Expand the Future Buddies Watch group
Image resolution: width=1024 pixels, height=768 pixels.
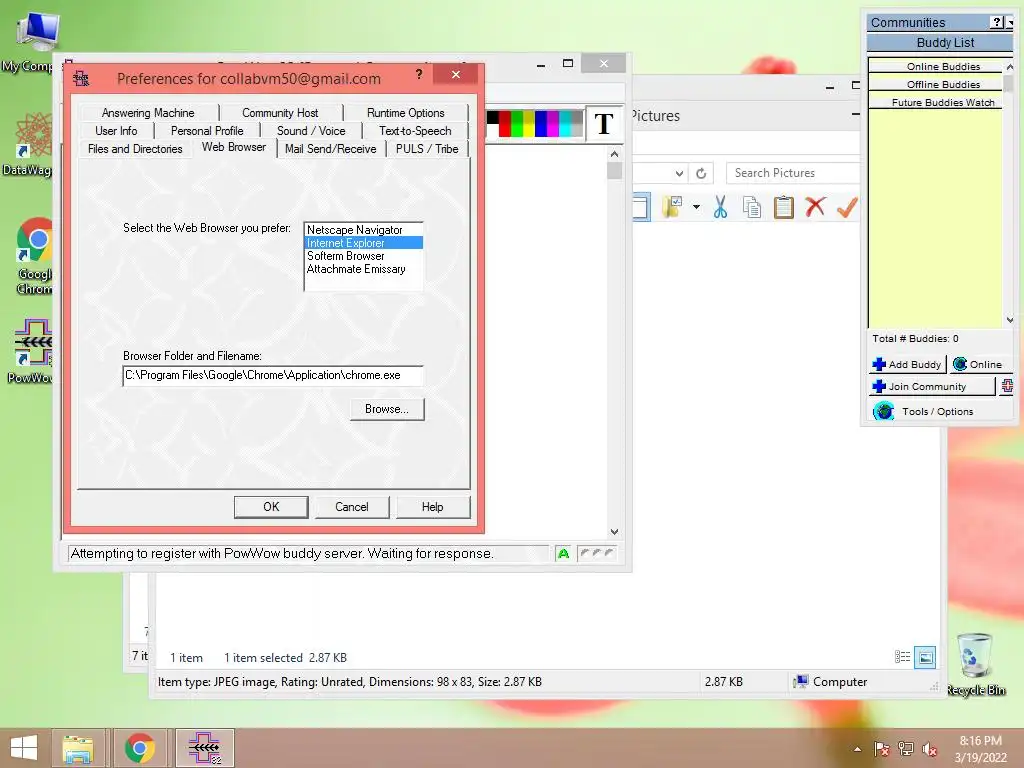point(935,103)
